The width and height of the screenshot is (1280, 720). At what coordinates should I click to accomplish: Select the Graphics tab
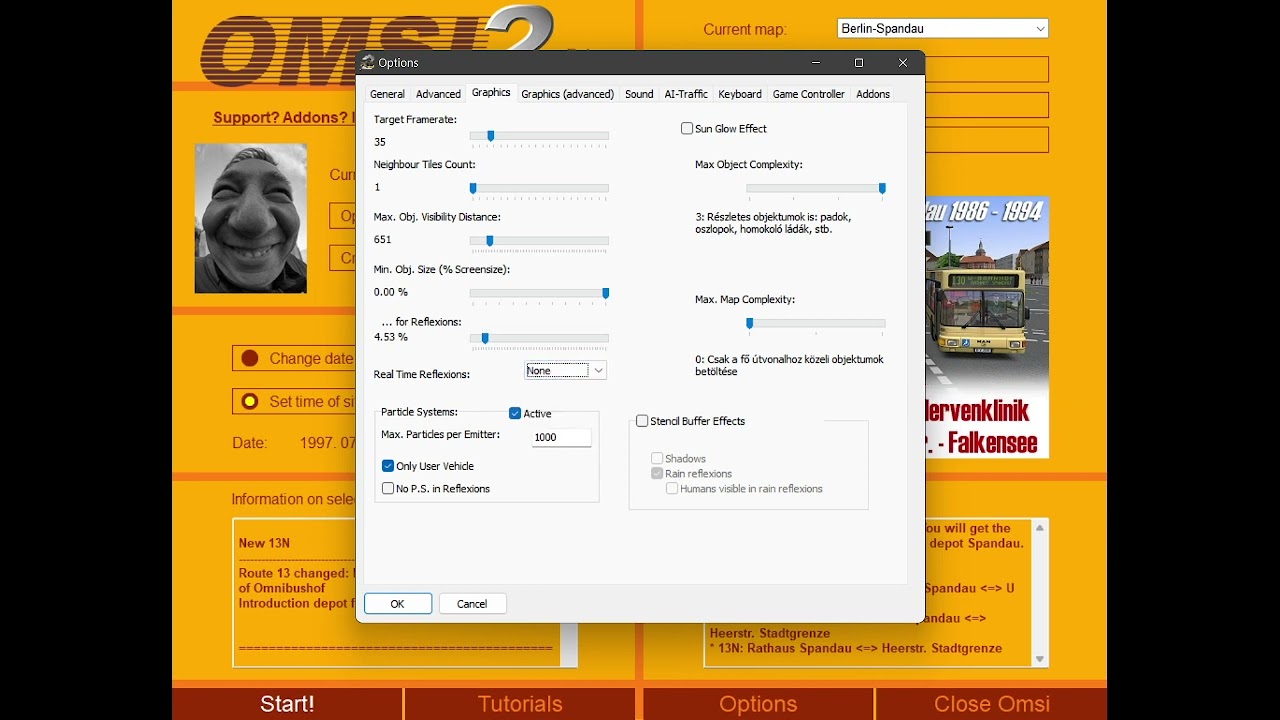(x=491, y=93)
